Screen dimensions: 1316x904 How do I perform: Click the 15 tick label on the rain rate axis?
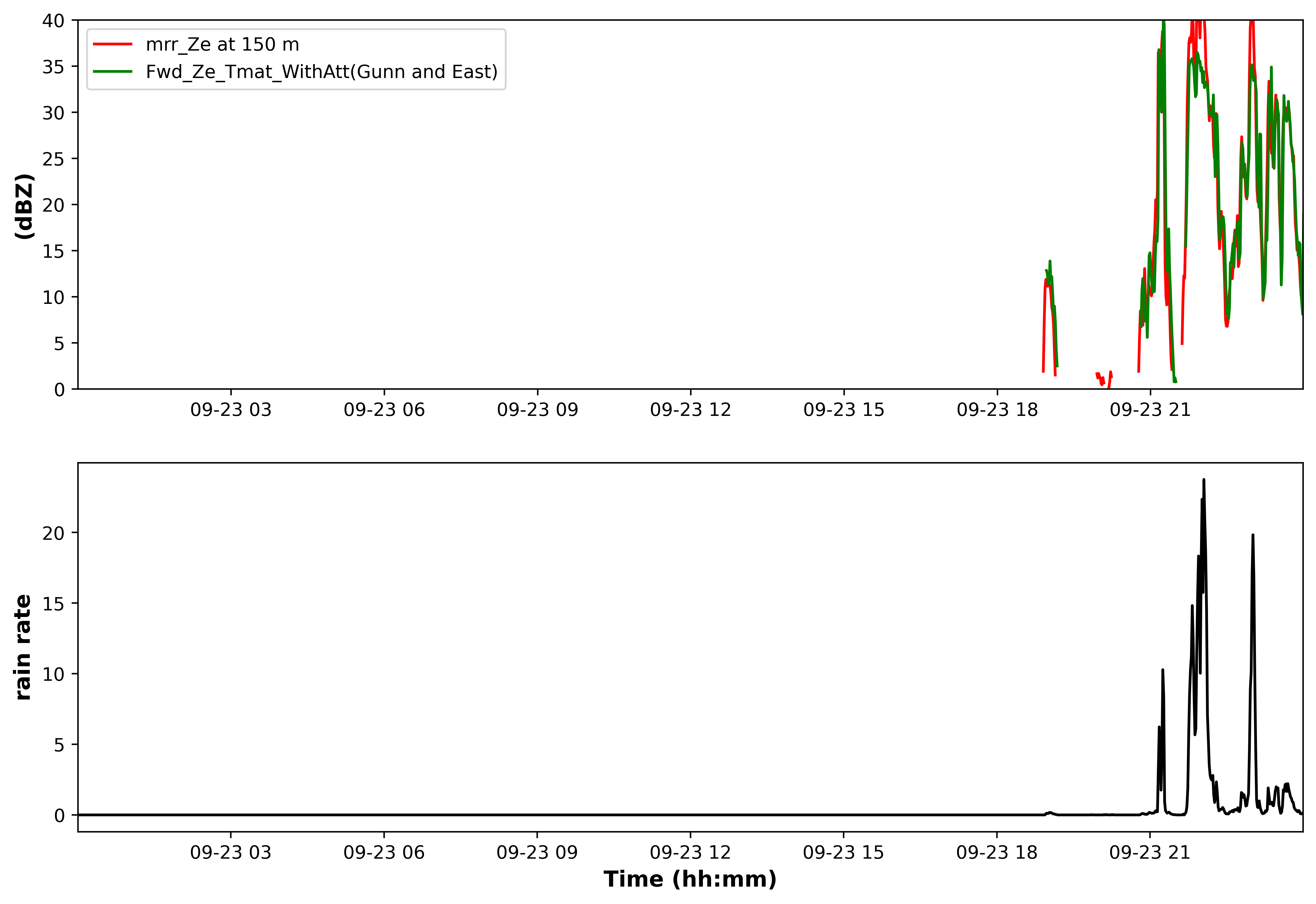pos(53,604)
